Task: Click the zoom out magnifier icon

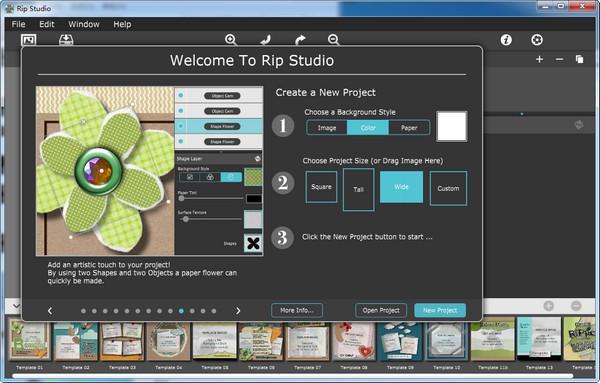Action: coord(333,39)
